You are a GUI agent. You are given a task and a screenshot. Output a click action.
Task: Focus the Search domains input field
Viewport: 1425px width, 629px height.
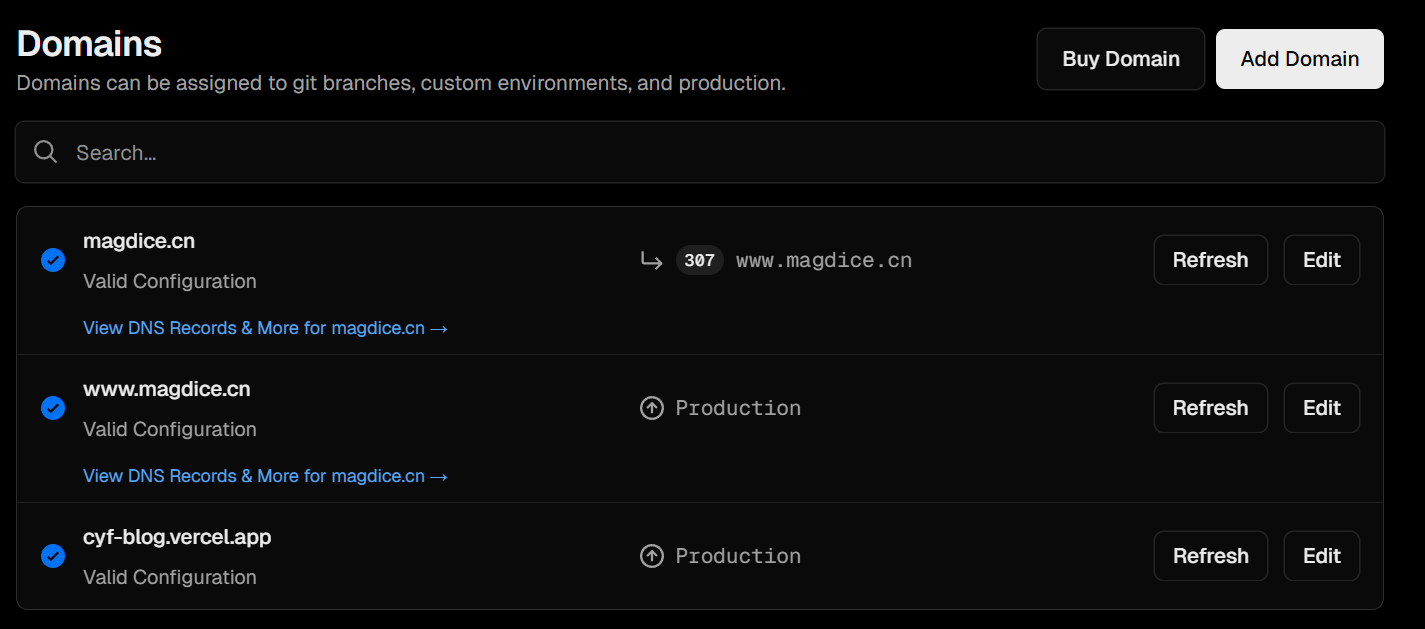(x=700, y=152)
